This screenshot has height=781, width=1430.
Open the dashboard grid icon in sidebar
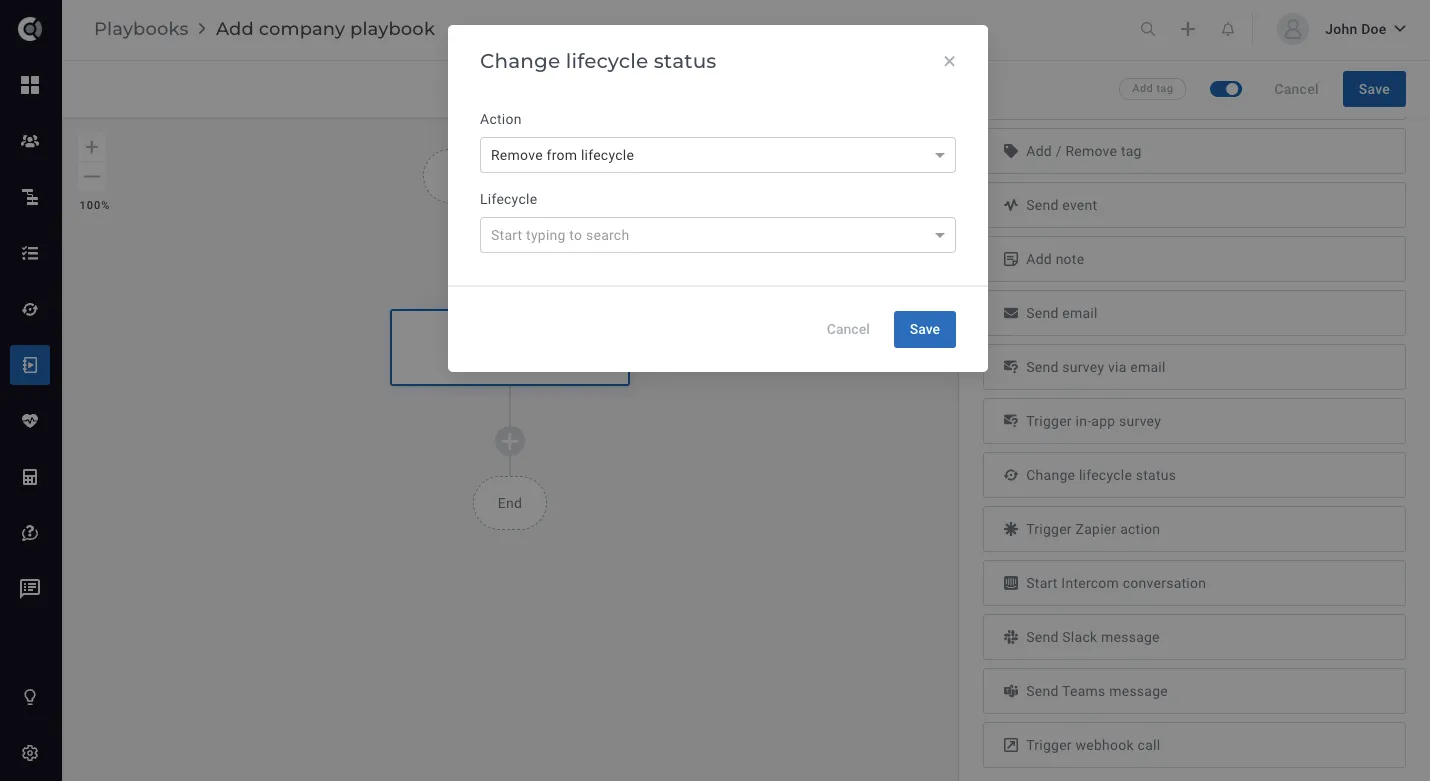tap(30, 85)
